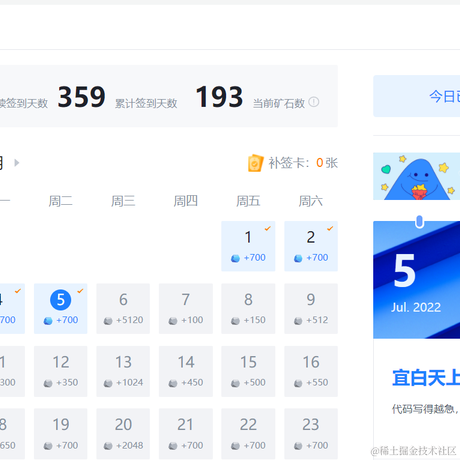
Task: Select calendar day 2
Action: click(311, 246)
